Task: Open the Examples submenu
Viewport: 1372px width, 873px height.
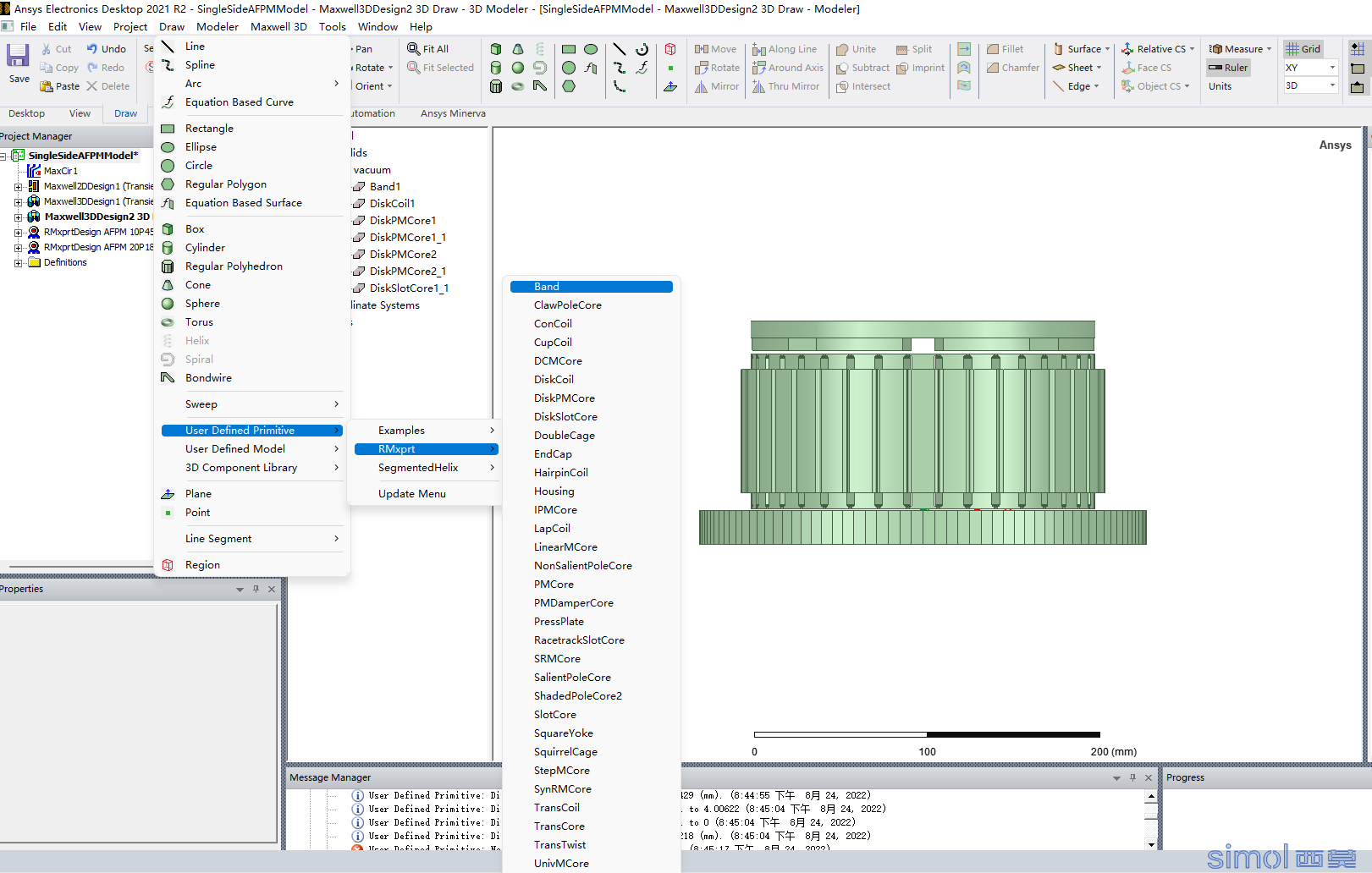Action: [426, 431]
